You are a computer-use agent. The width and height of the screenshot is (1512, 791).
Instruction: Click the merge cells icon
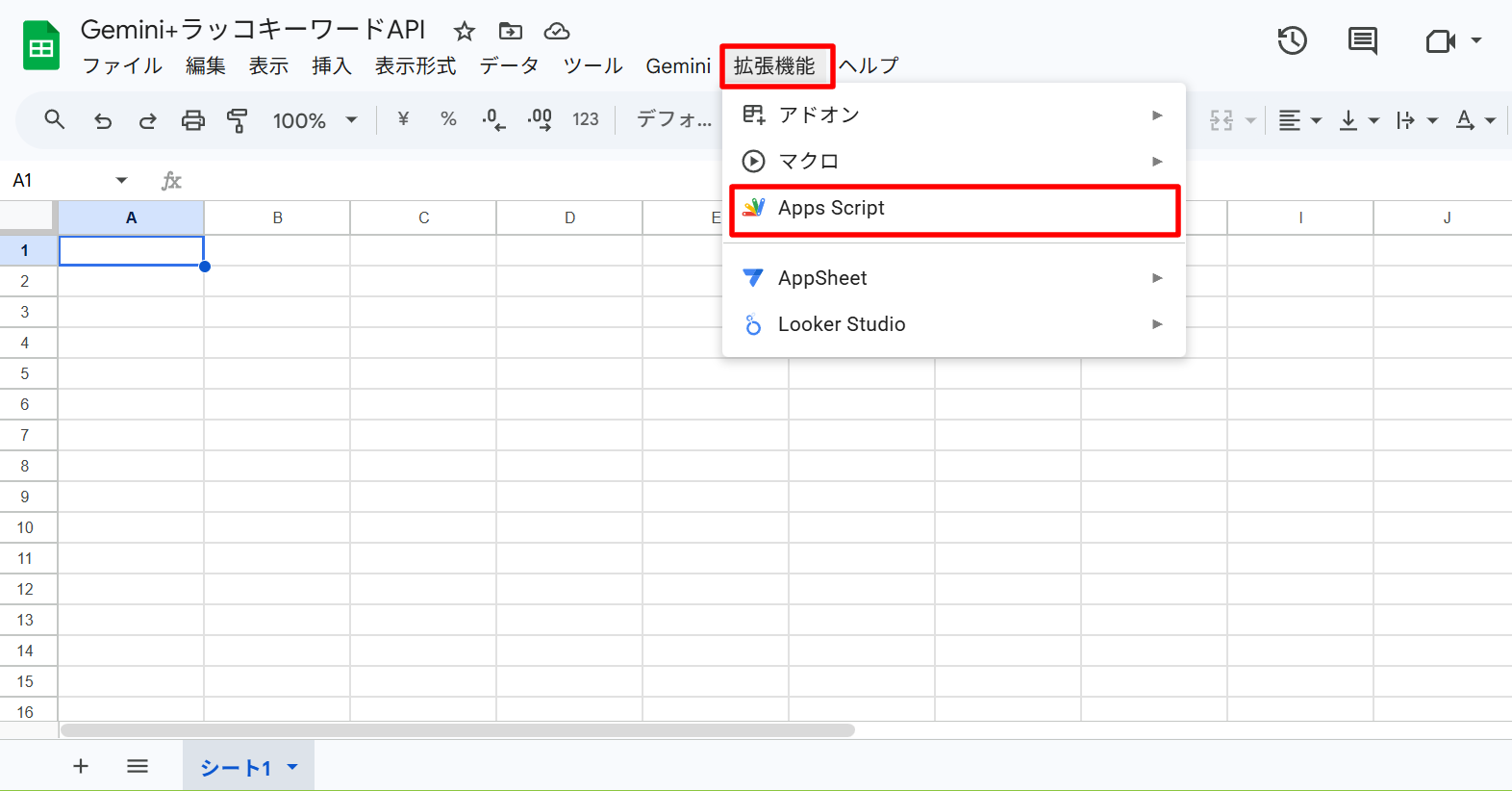(1222, 120)
